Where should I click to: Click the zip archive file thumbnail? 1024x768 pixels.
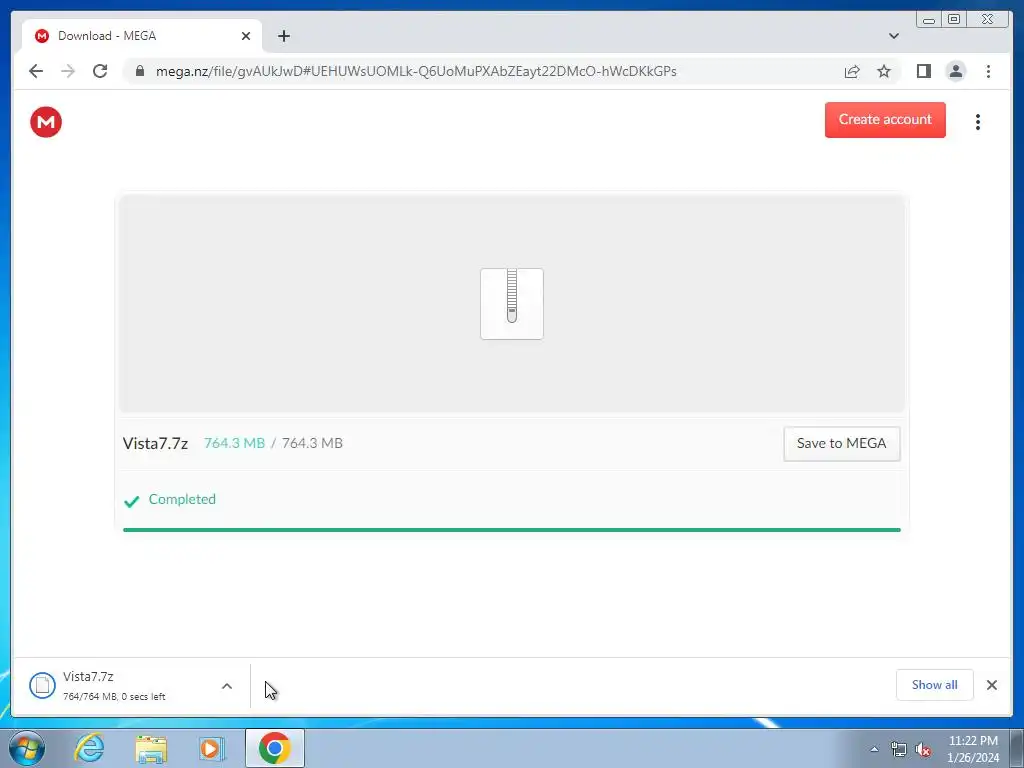[512, 304]
